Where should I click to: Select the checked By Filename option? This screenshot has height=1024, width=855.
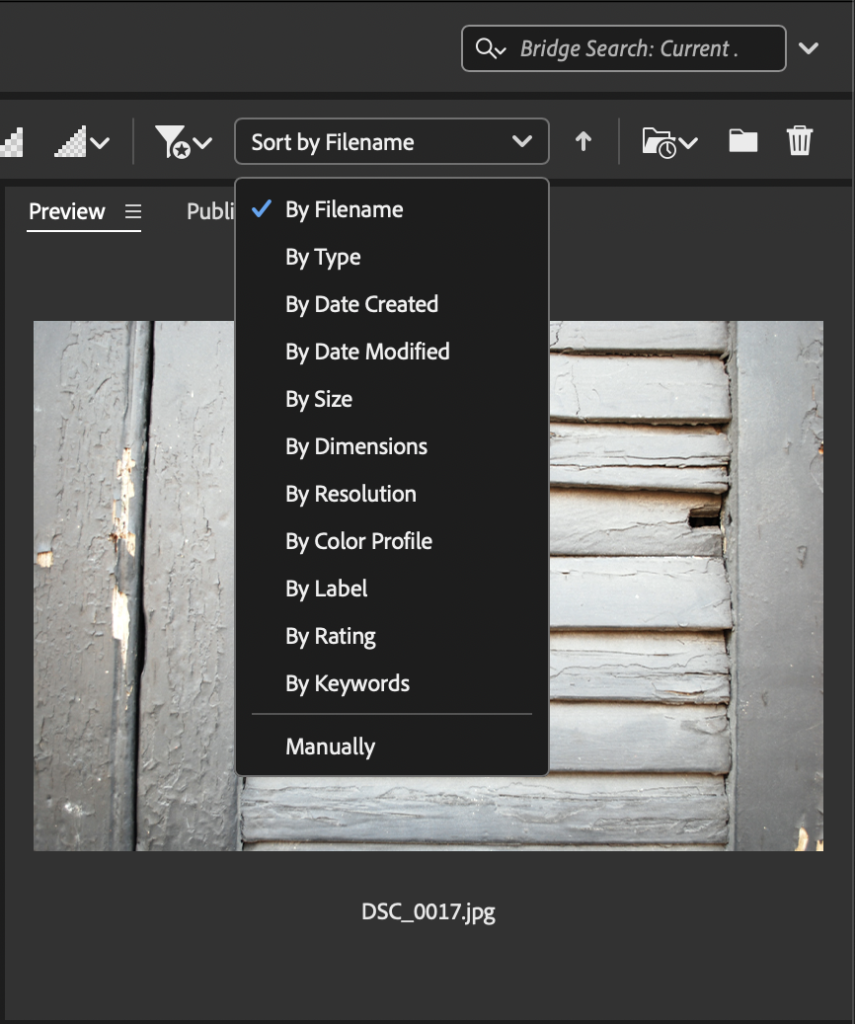coord(344,210)
